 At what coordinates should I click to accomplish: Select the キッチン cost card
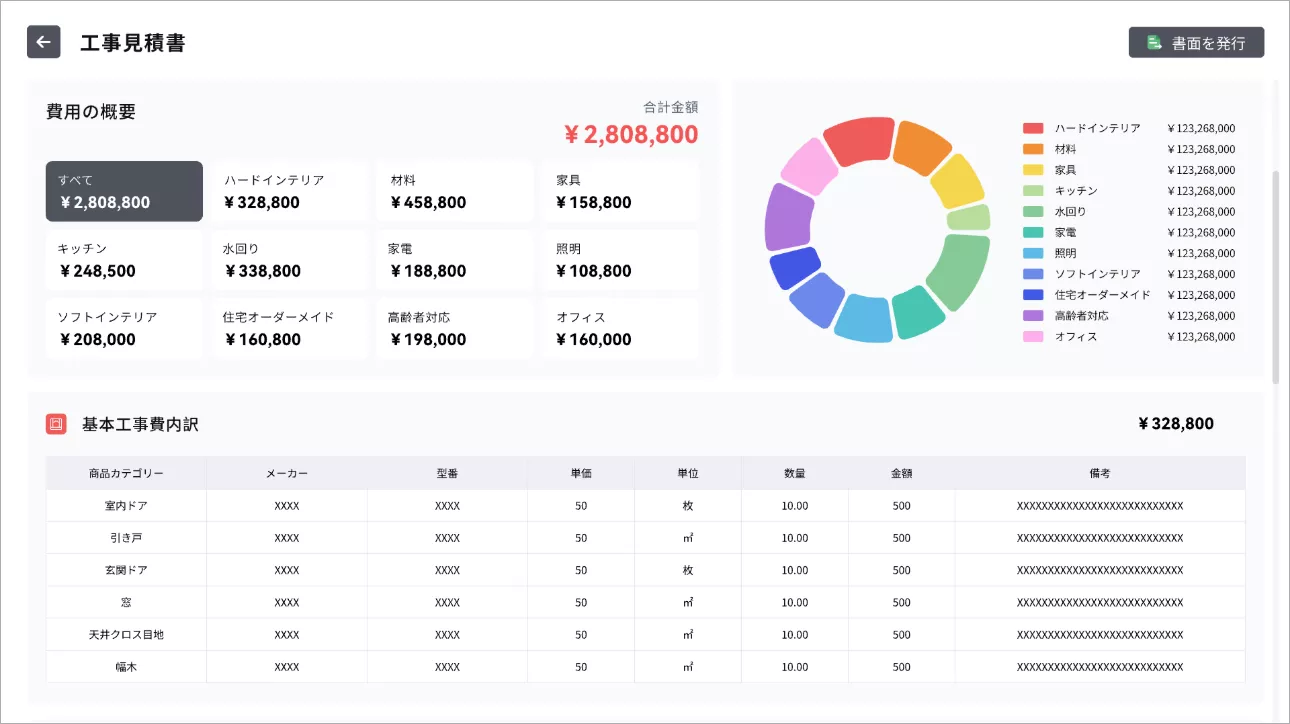click(x=124, y=260)
